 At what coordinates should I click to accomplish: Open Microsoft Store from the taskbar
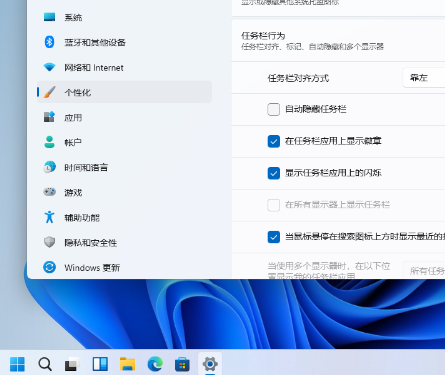(x=182, y=364)
